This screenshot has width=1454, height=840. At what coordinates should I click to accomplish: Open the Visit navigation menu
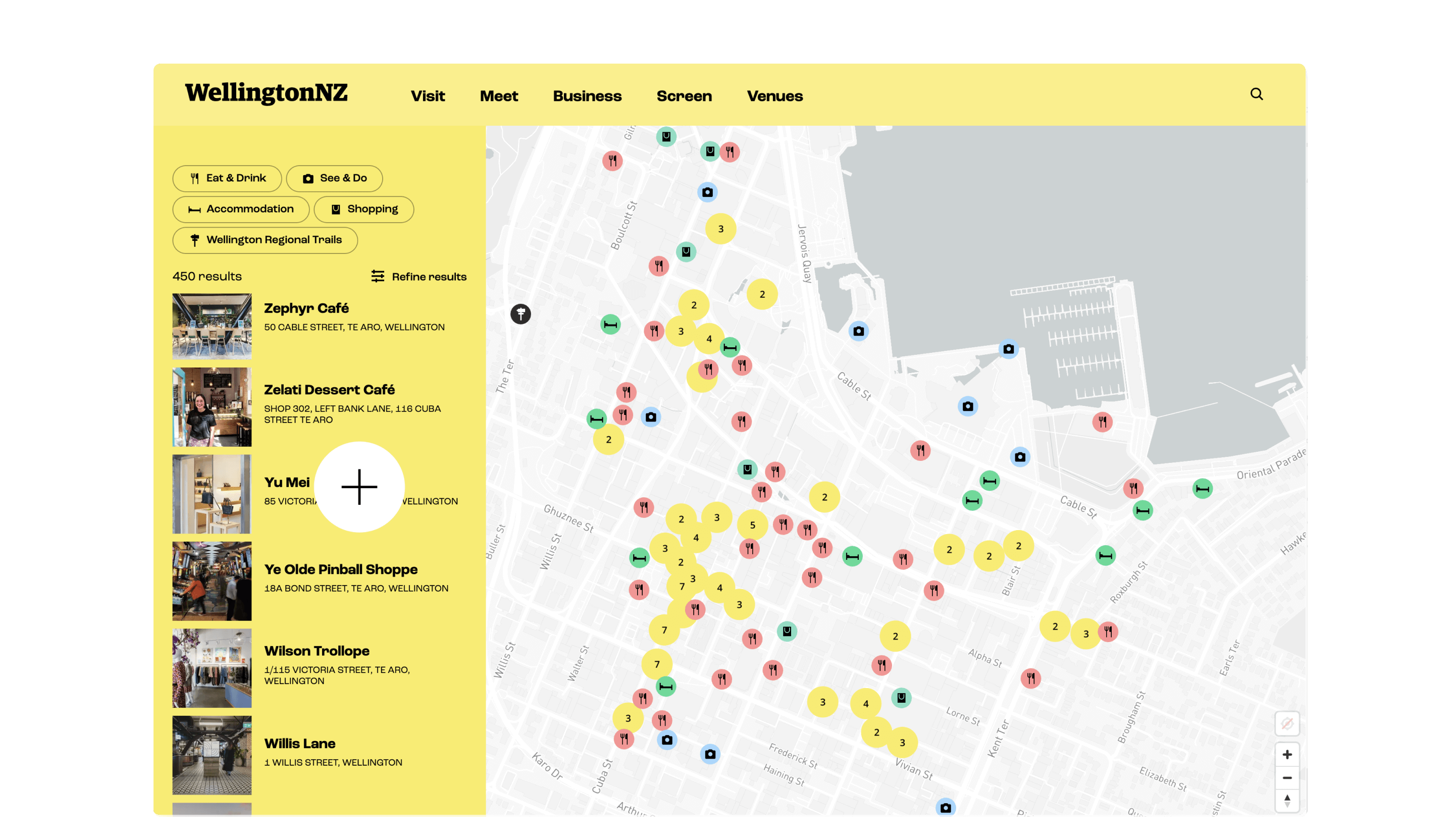(428, 96)
